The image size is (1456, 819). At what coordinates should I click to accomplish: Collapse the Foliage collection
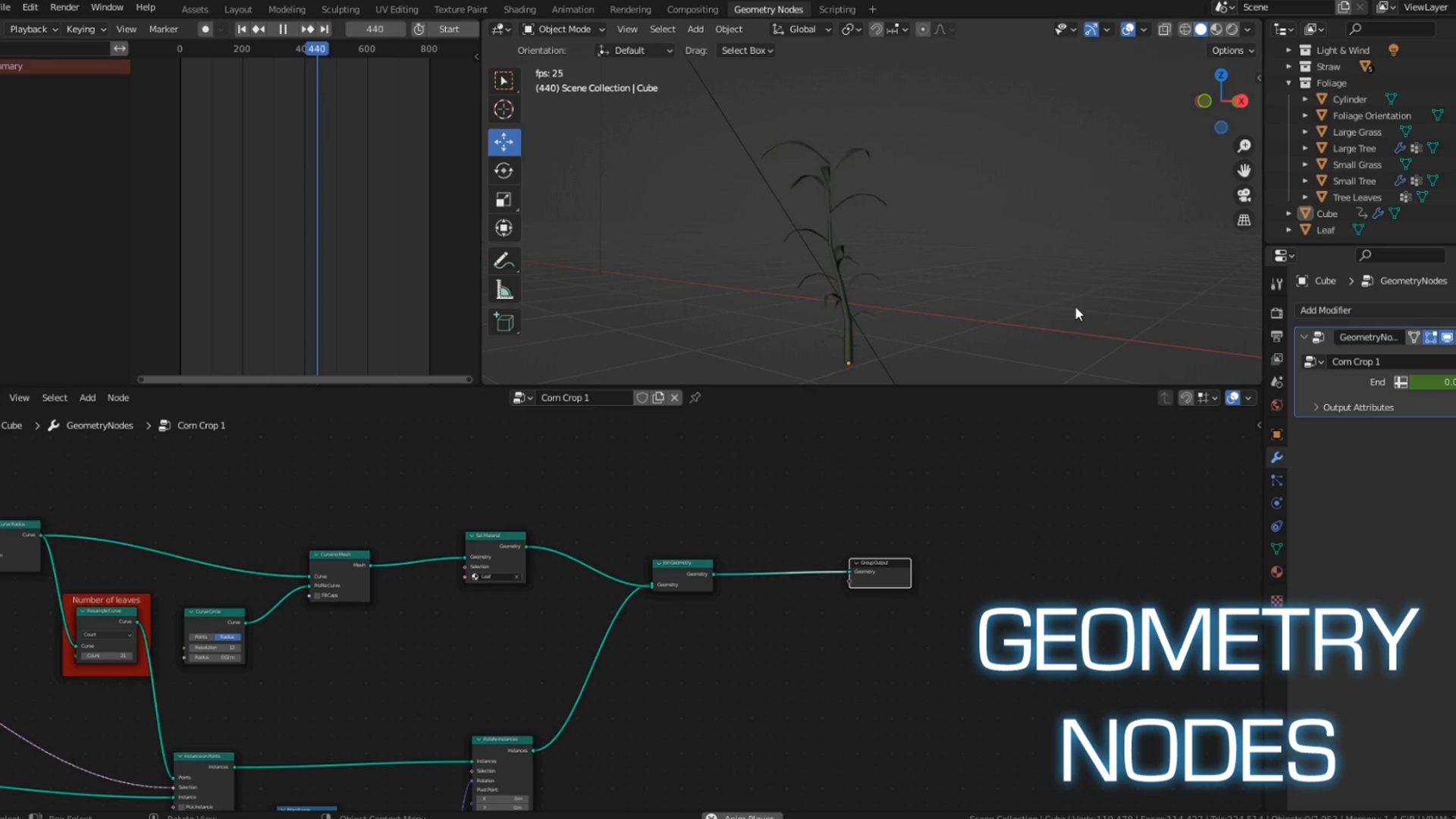[1288, 83]
